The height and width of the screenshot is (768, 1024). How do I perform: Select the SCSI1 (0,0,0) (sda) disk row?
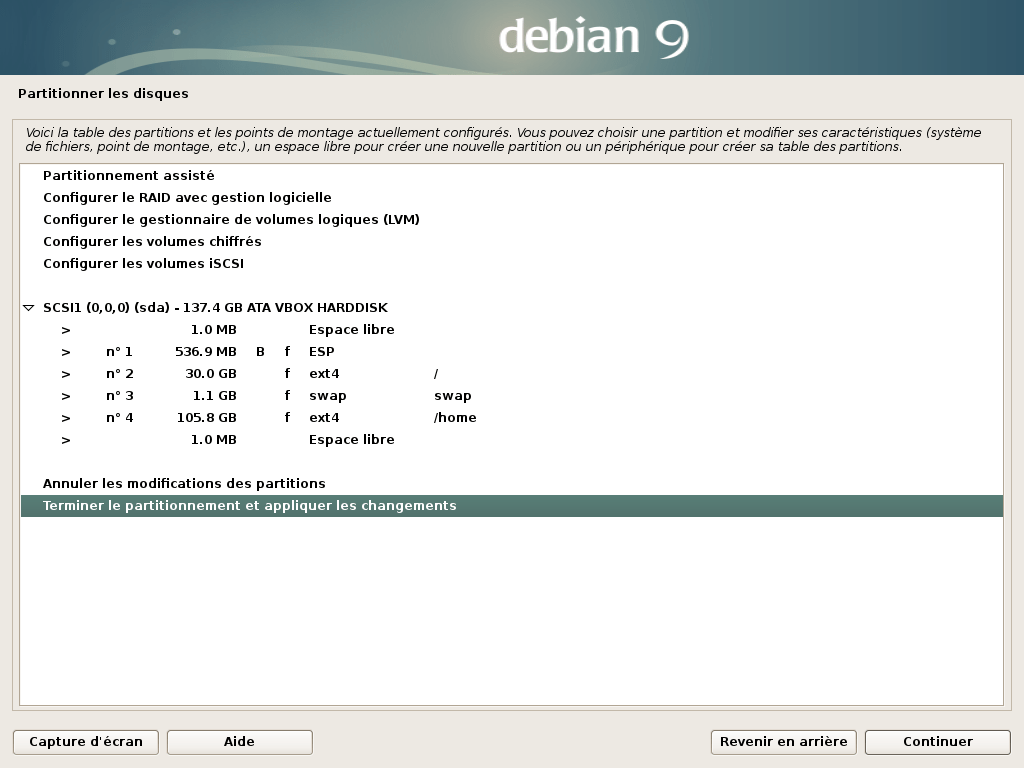512,308
